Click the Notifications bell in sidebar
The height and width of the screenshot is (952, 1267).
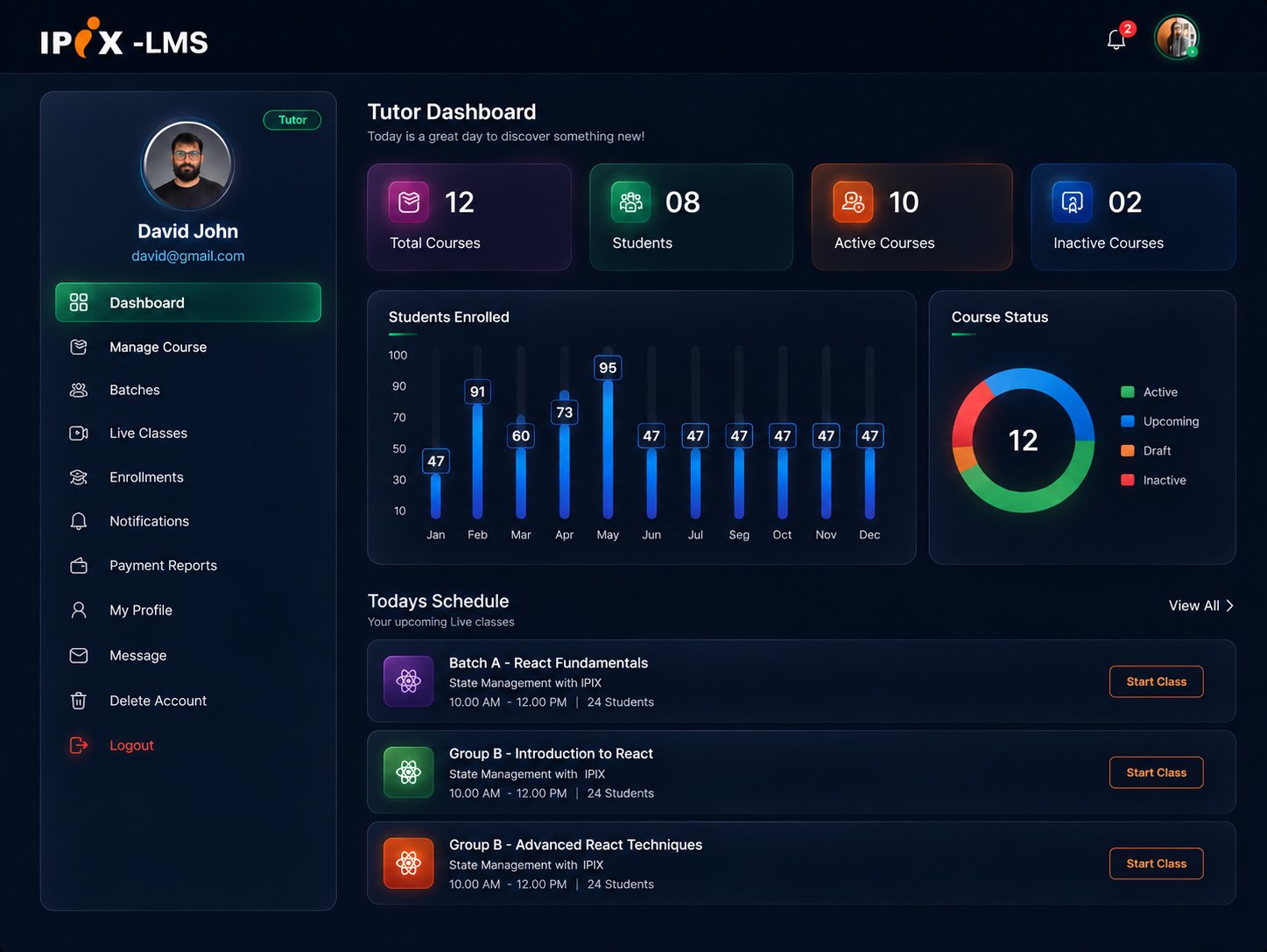79,521
